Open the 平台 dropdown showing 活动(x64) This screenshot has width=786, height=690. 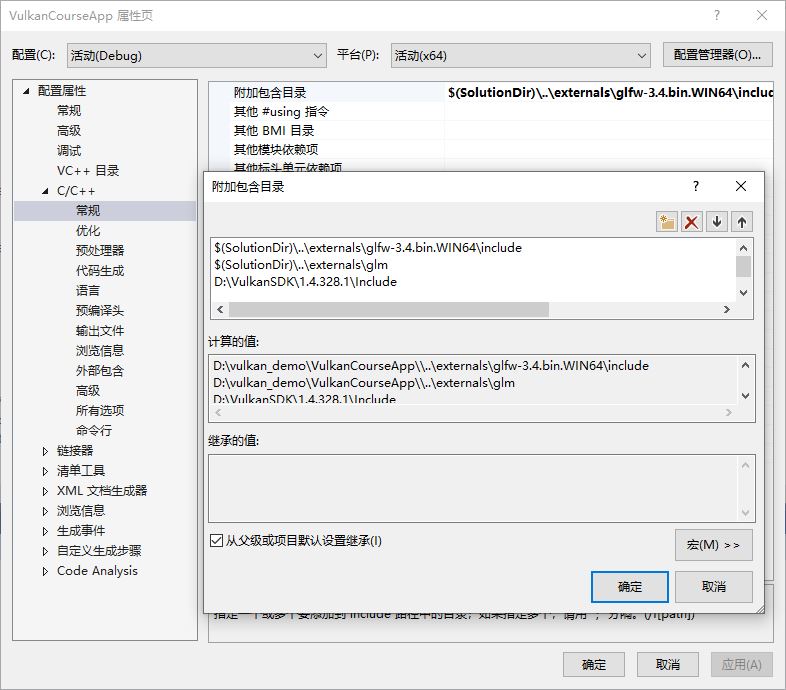pyautogui.click(x=519, y=56)
